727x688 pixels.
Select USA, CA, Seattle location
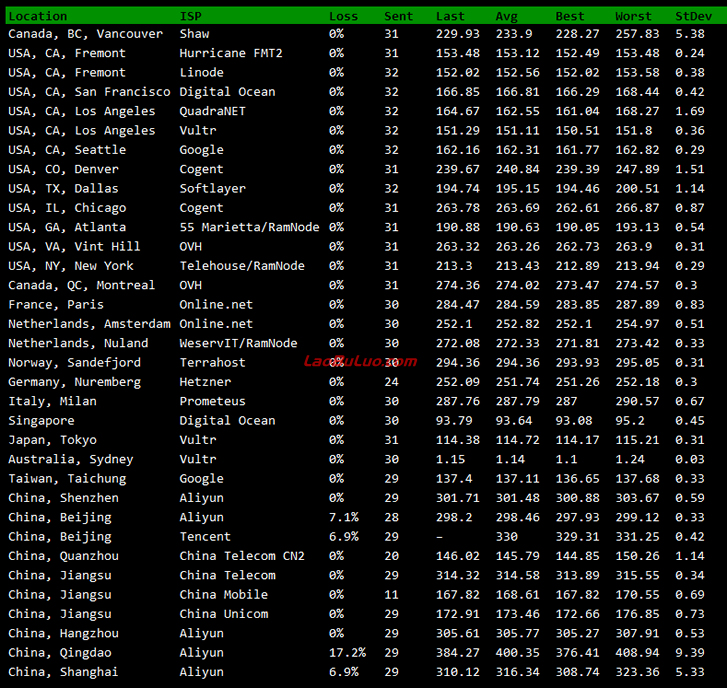coord(67,150)
